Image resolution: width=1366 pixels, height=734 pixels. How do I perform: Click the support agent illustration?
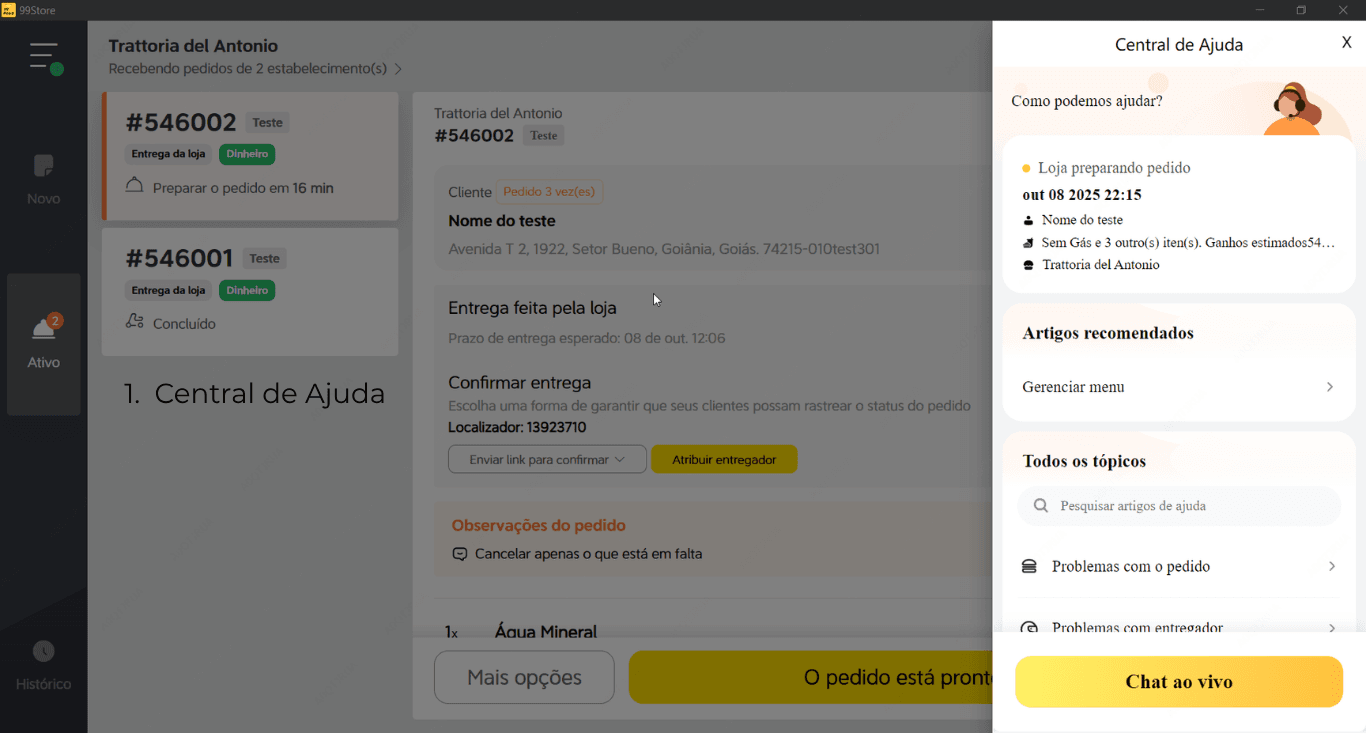[x=1292, y=107]
